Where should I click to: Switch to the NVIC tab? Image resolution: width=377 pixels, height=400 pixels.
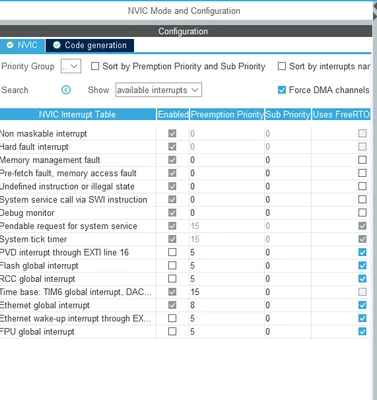pyautogui.click(x=22, y=45)
